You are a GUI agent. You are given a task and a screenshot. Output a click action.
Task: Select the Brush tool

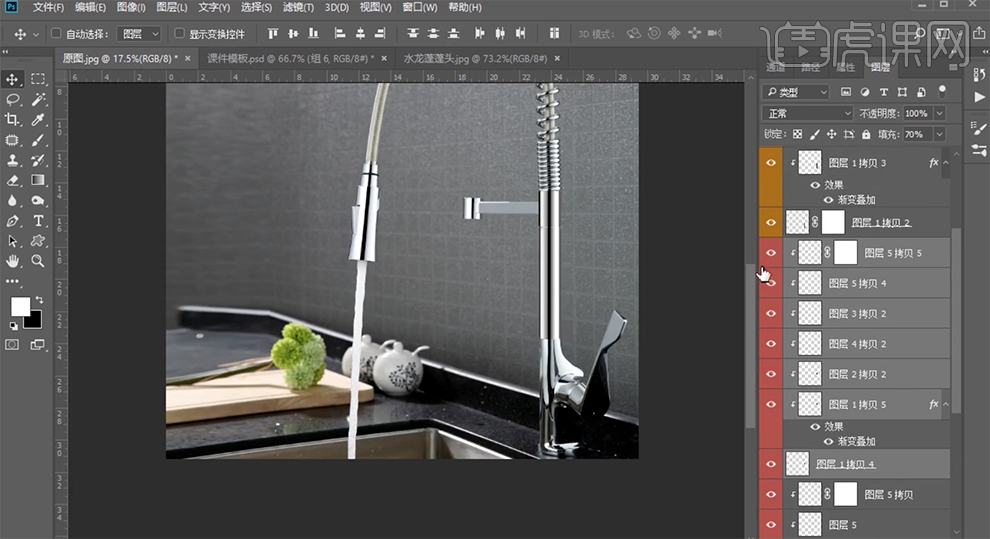click(x=38, y=139)
